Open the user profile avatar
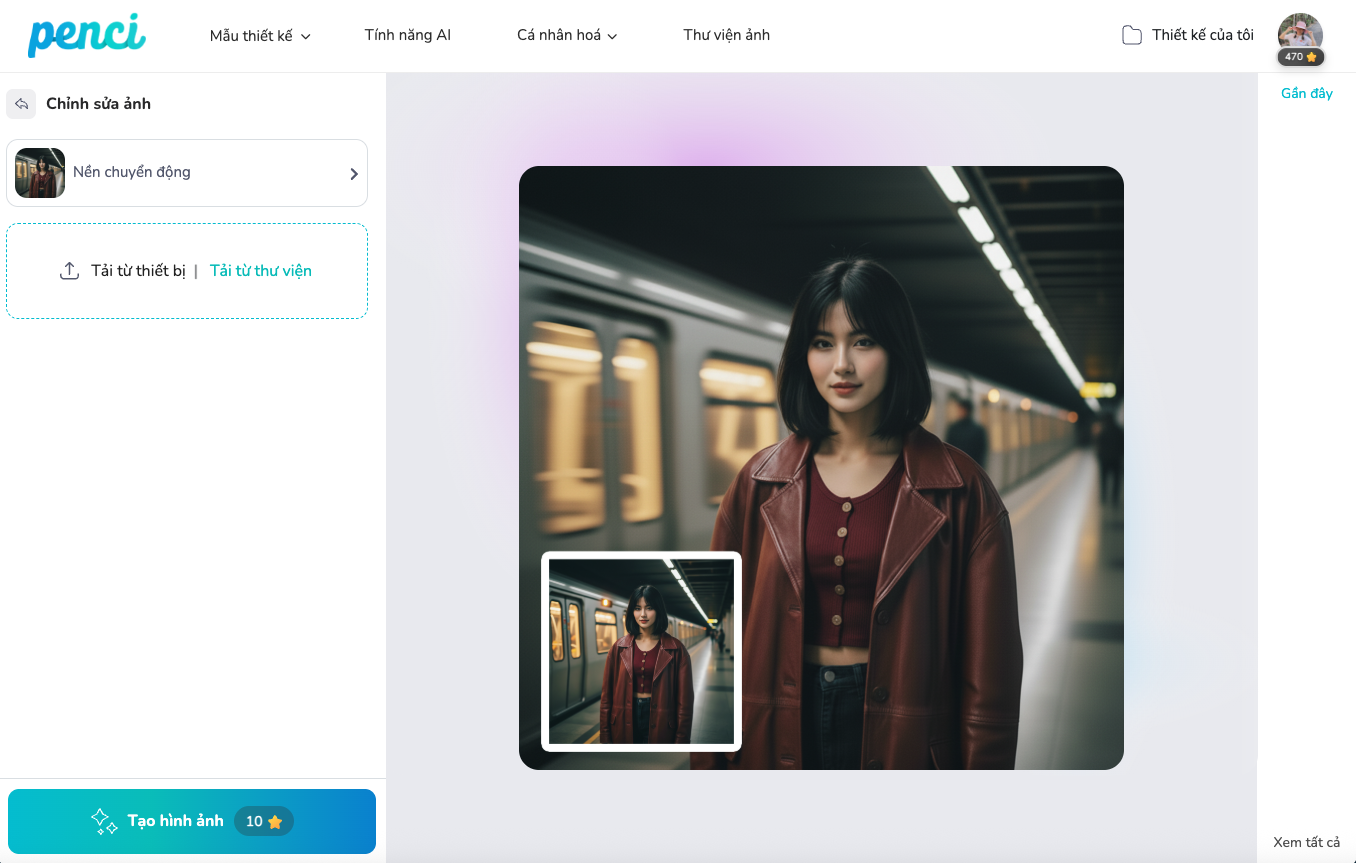 coord(1300,32)
